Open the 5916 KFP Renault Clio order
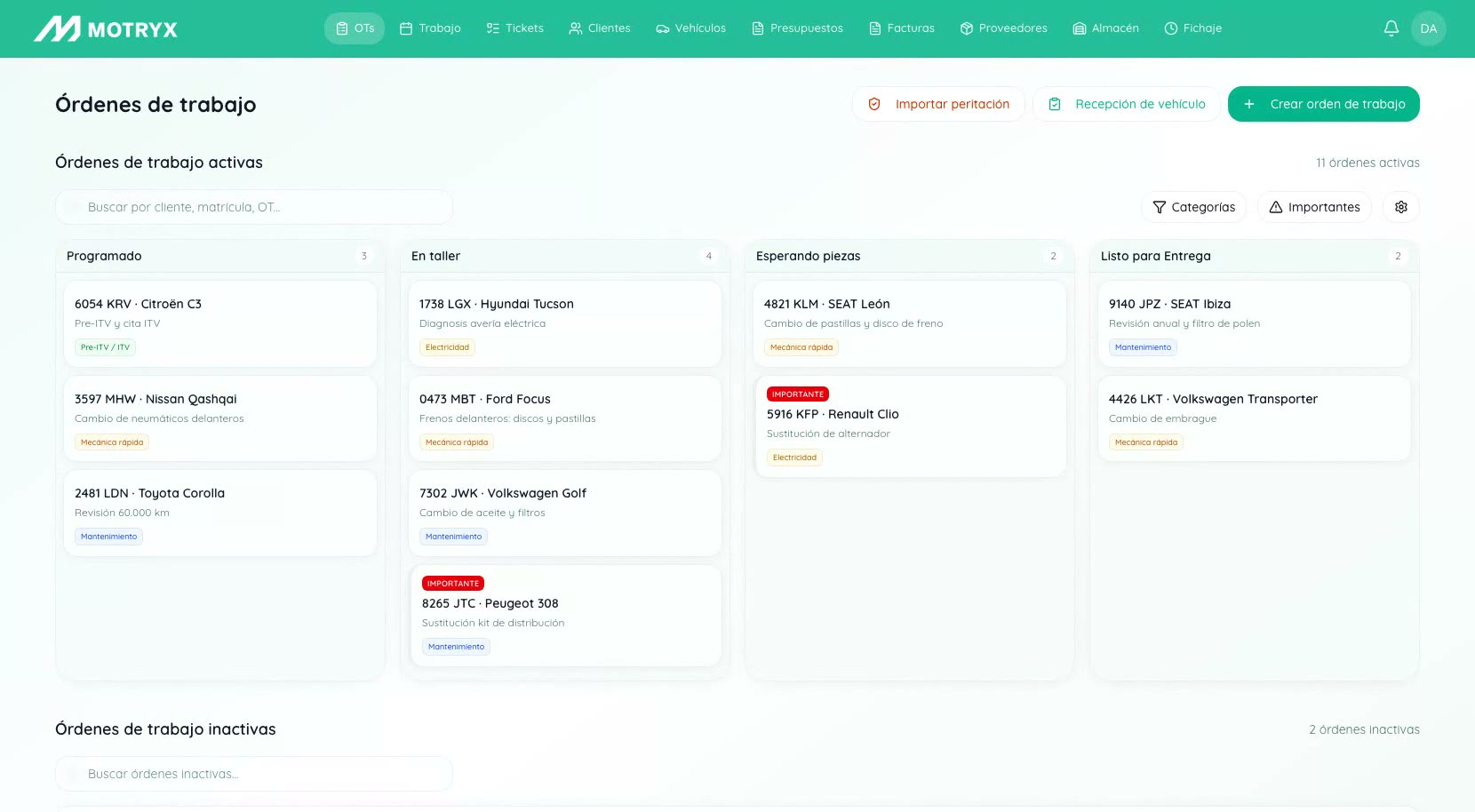Screen dimensions: 1475x812 point(910,426)
